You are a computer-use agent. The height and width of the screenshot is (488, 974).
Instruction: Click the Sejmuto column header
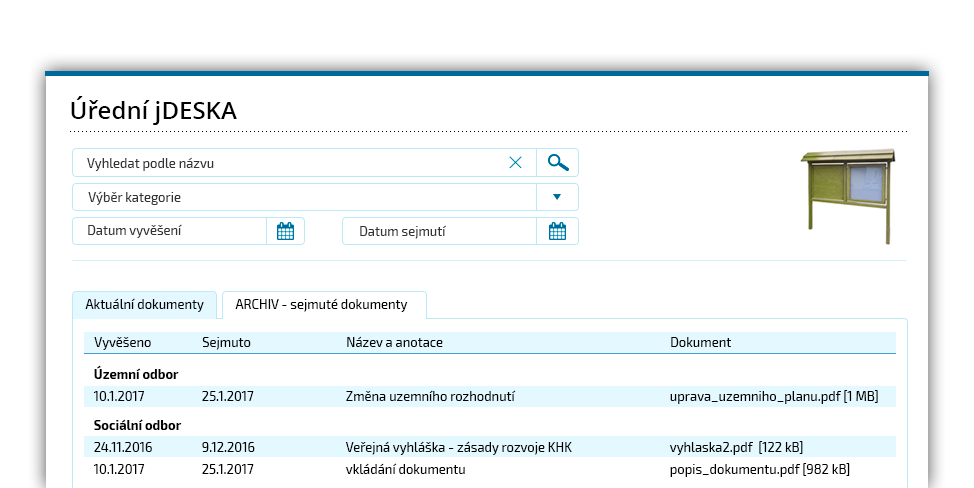pos(226,343)
